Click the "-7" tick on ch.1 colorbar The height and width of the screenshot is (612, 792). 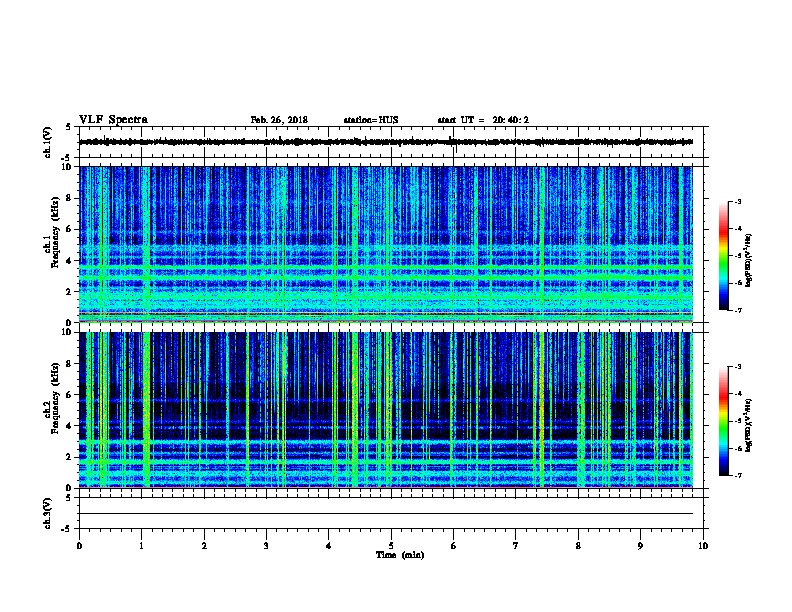(x=737, y=310)
